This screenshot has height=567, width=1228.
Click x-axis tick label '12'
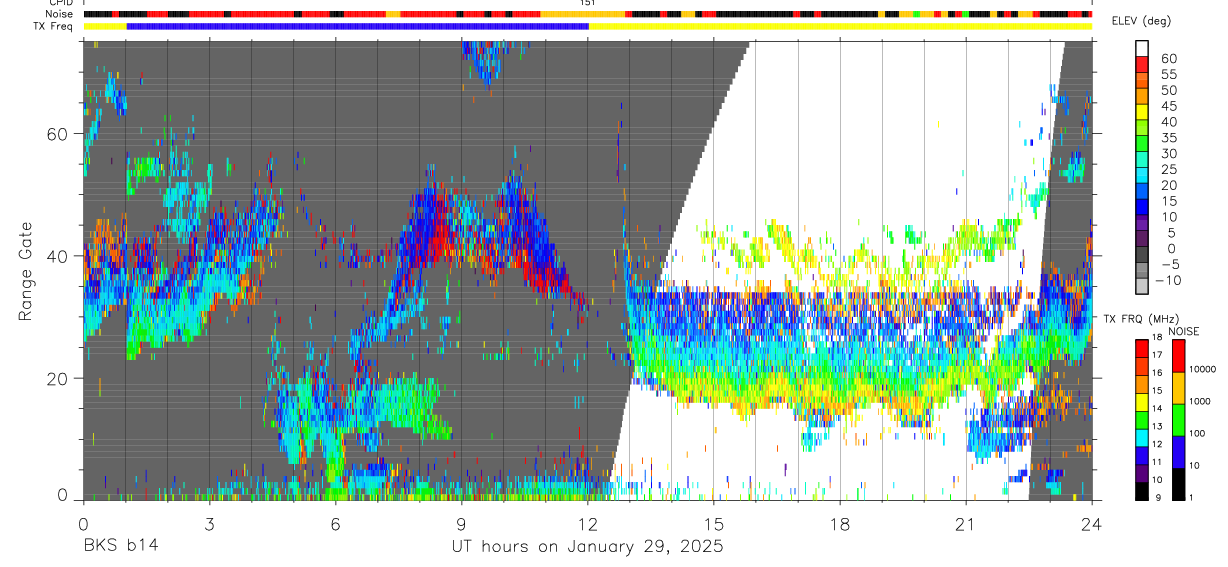(587, 523)
